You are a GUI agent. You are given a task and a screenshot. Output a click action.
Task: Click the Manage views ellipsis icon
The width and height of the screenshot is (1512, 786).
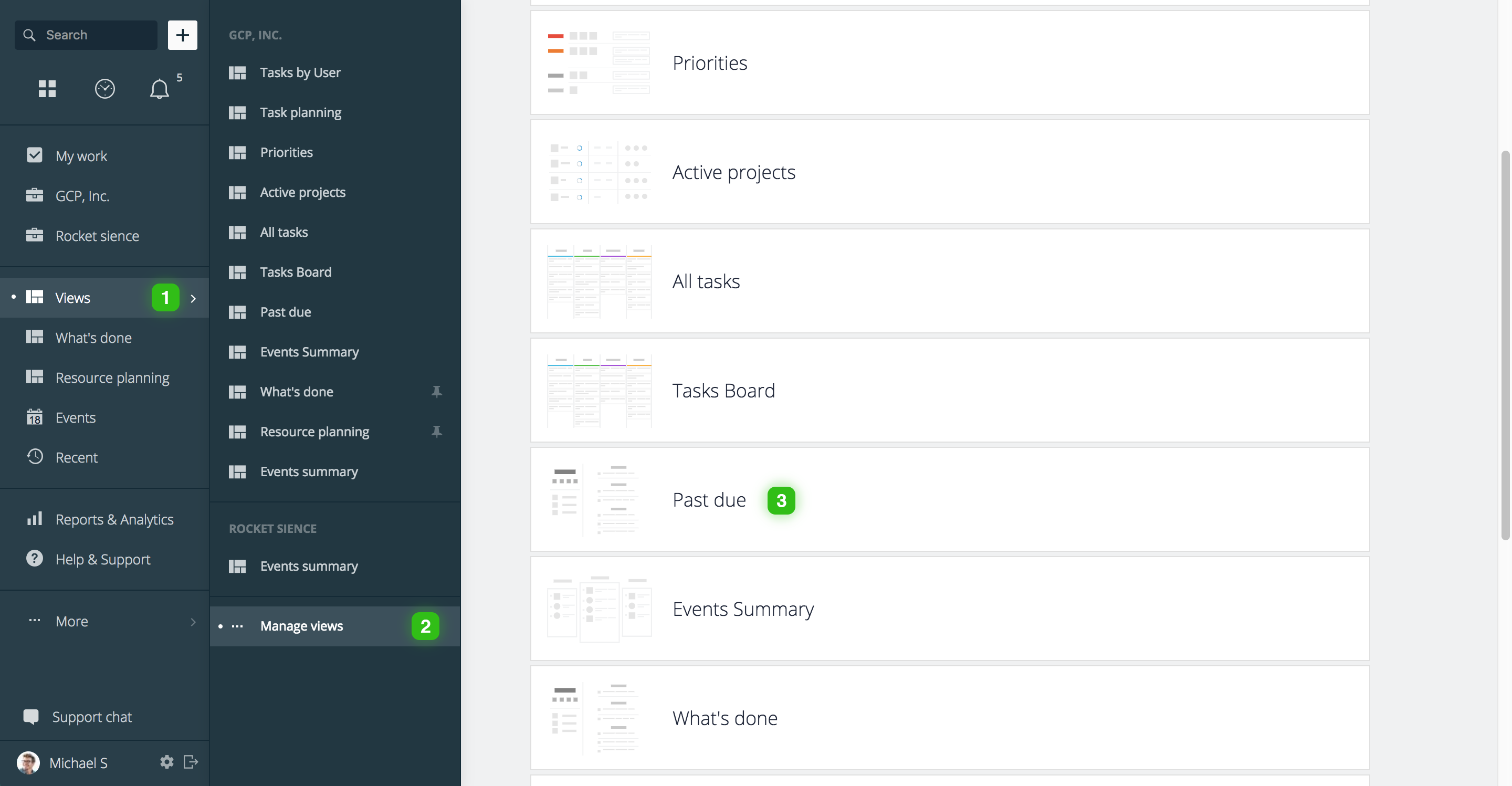point(237,626)
